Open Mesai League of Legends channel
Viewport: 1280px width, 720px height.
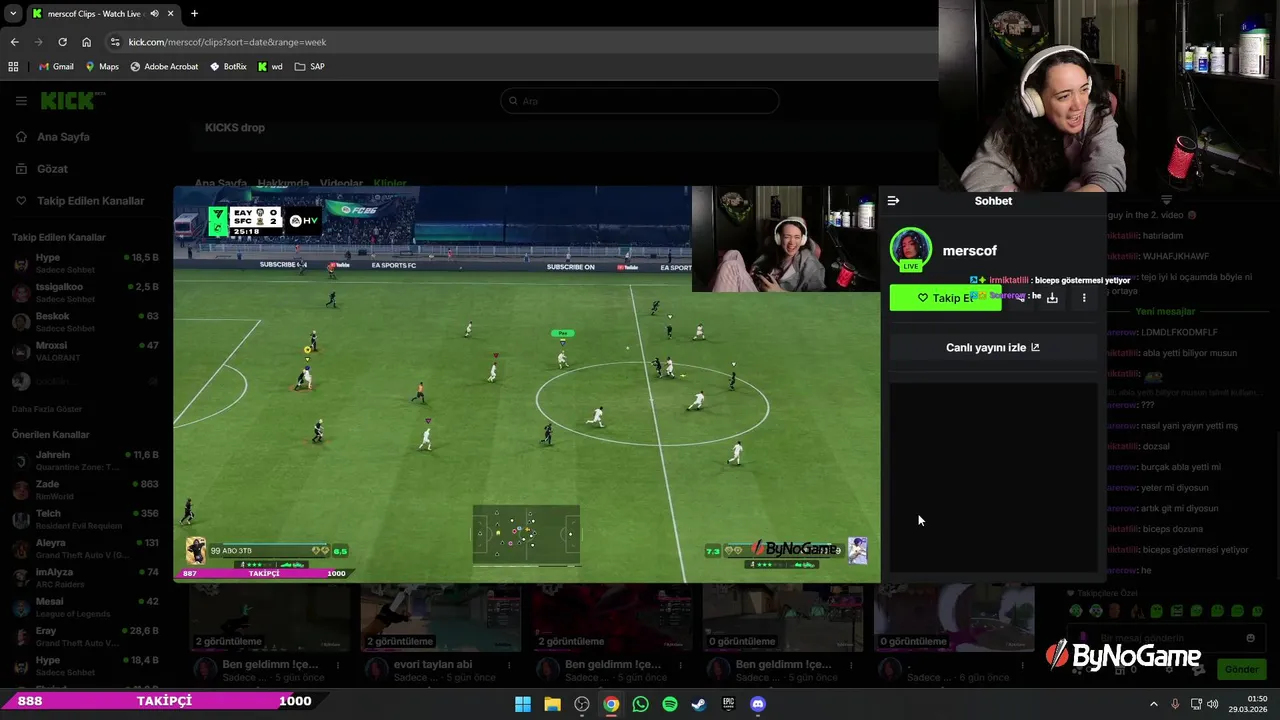[85, 606]
